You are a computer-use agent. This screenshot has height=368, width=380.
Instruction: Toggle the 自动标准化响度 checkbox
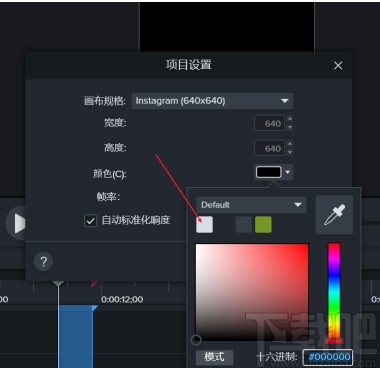pyautogui.click(x=90, y=221)
